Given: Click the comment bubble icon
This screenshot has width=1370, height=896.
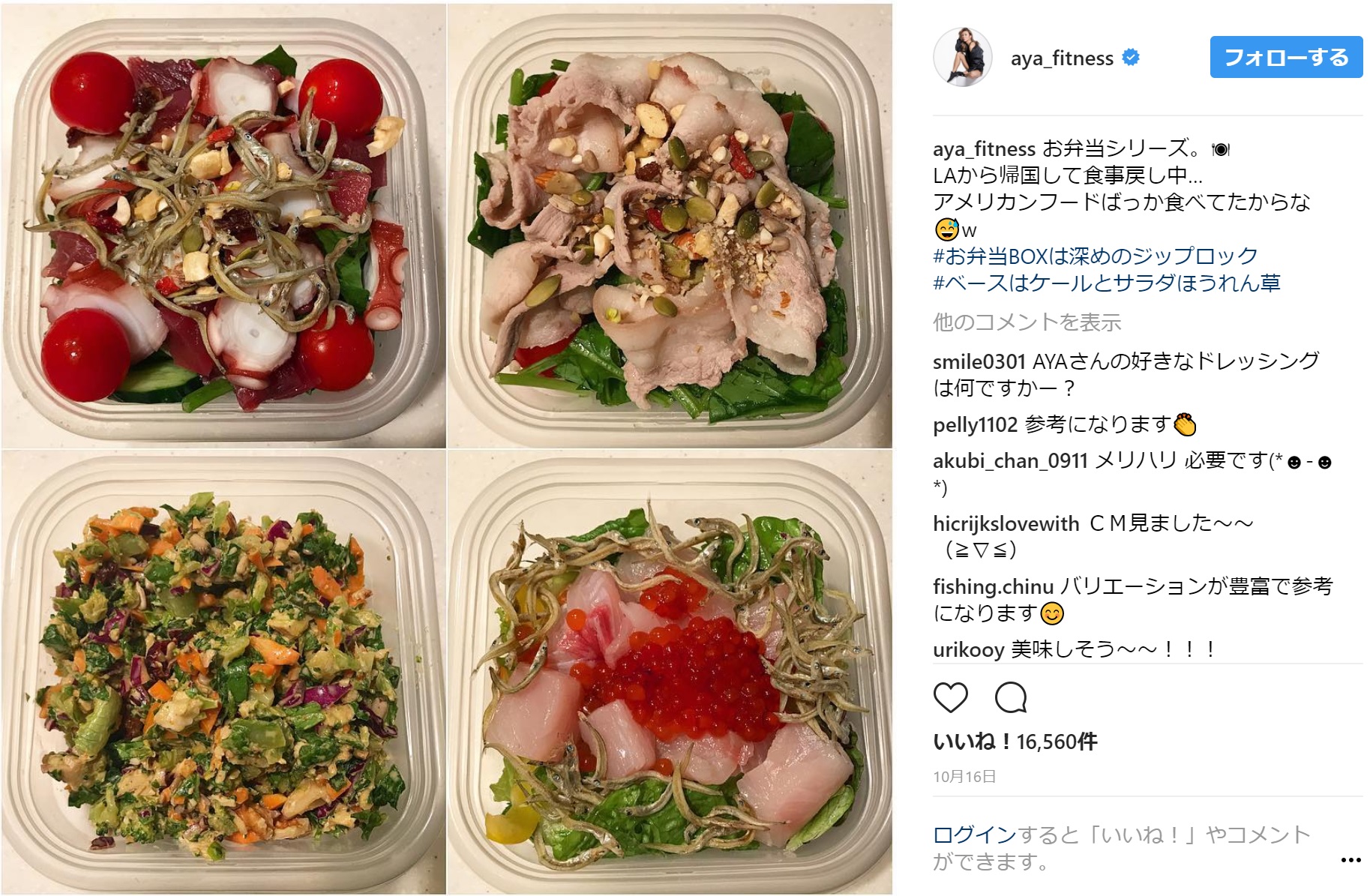Looking at the screenshot, I should [x=1010, y=697].
